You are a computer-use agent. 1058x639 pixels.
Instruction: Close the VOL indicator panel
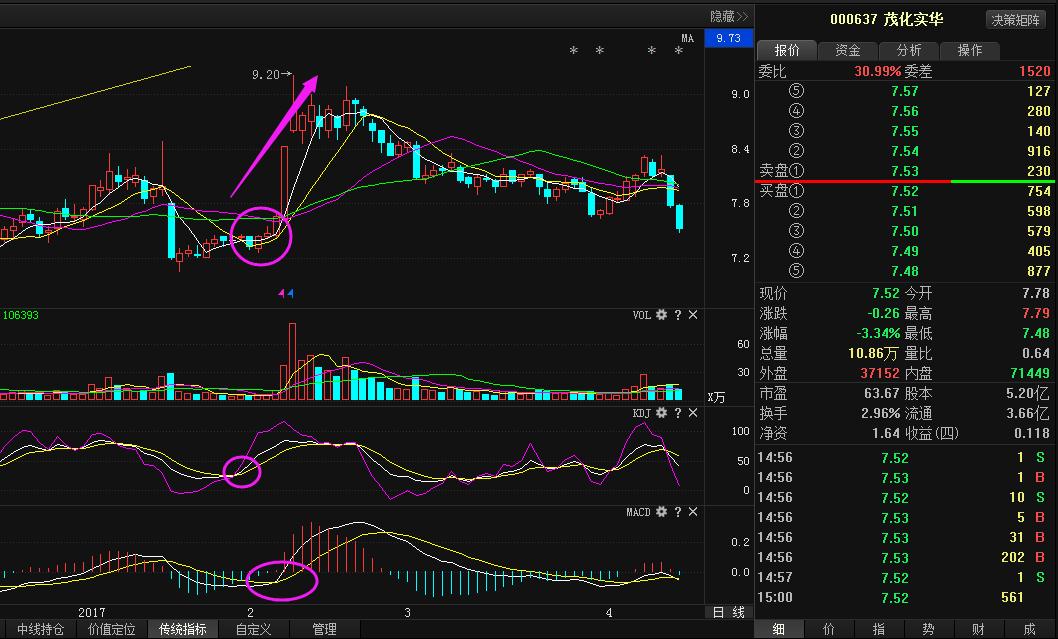pyautogui.click(x=693, y=315)
